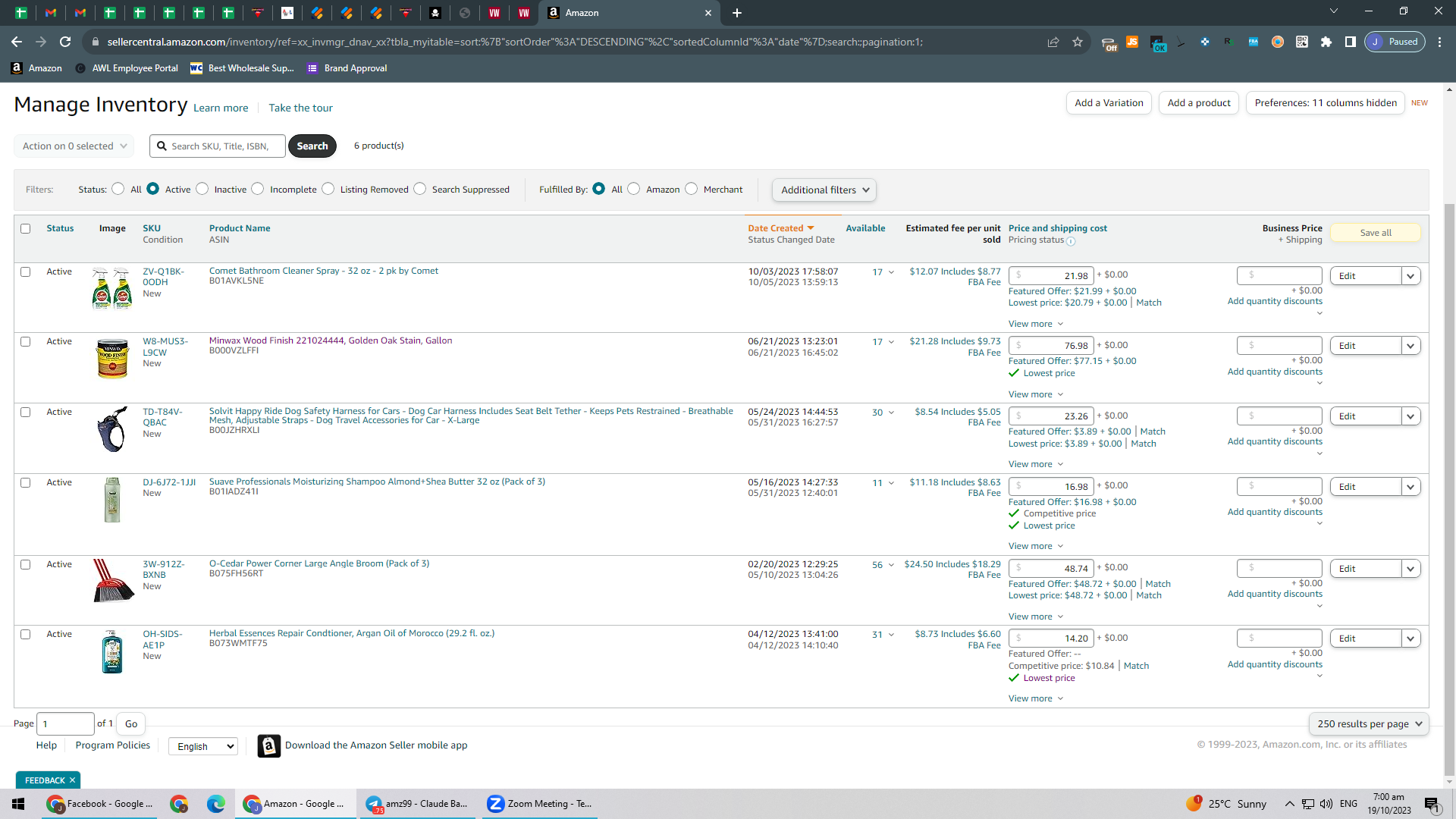Click the Add a Variation button
This screenshot has width=1456, height=819.
pyautogui.click(x=1109, y=103)
